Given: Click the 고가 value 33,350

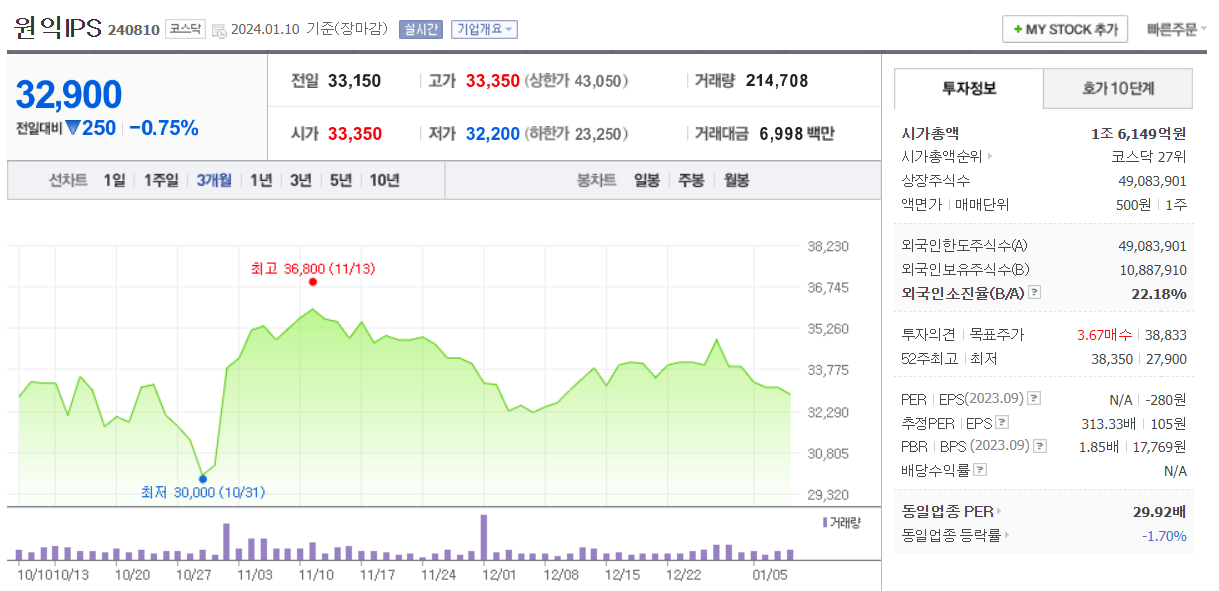Looking at the screenshot, I should pyautogui.click(x=493, y=81).
